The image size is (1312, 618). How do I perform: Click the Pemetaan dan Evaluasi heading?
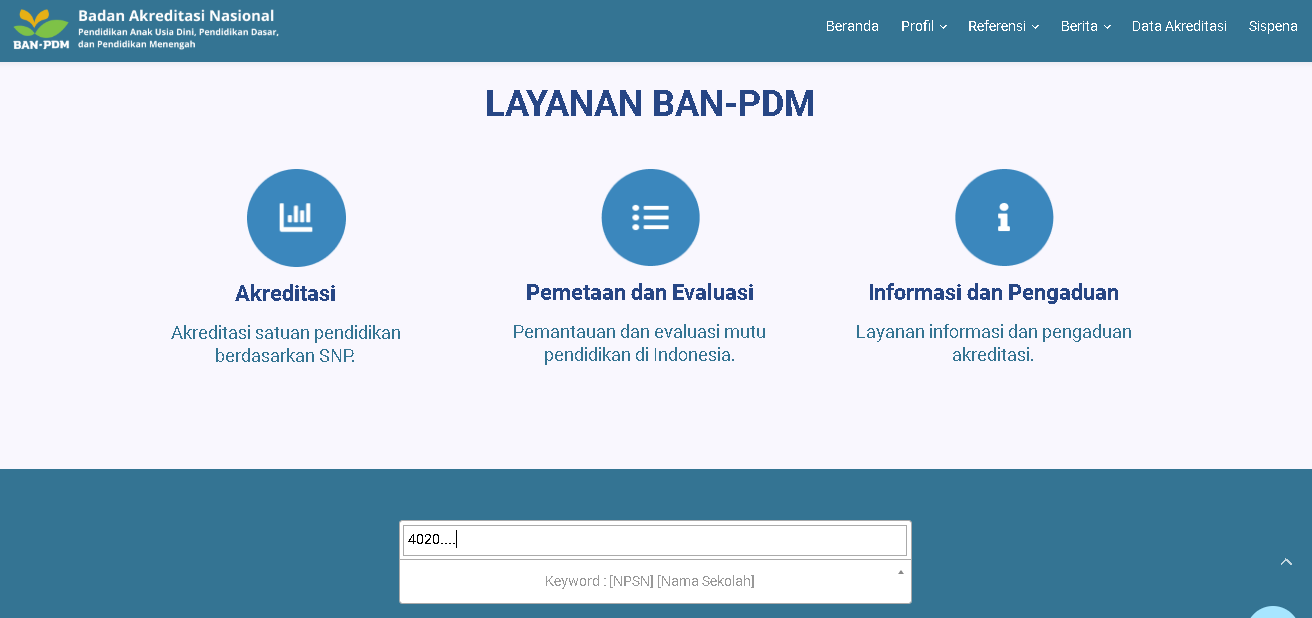[641, 293]
